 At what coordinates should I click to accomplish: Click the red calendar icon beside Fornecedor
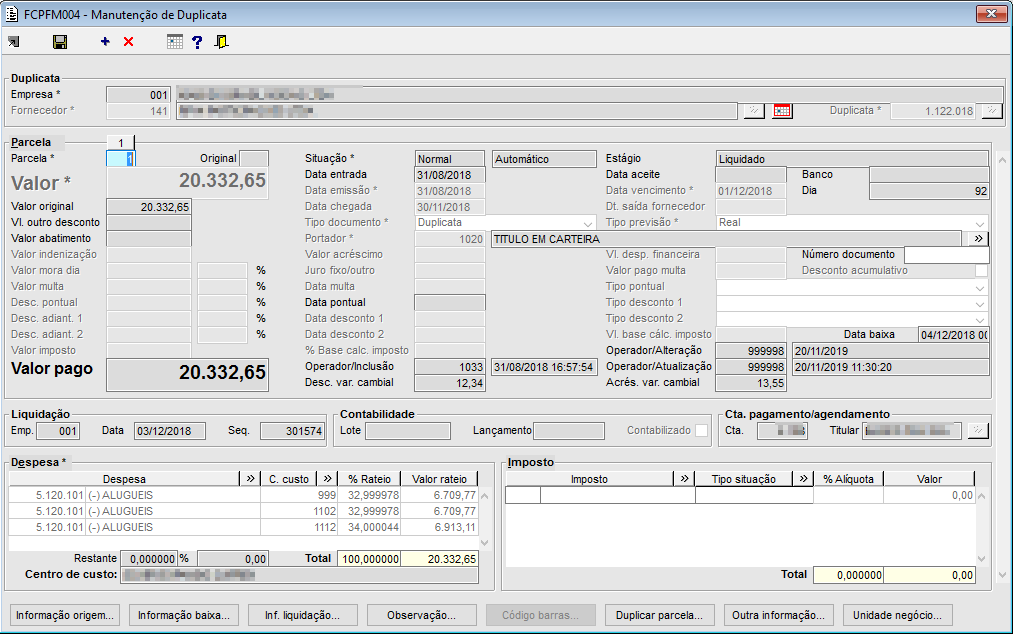[782, 111]
